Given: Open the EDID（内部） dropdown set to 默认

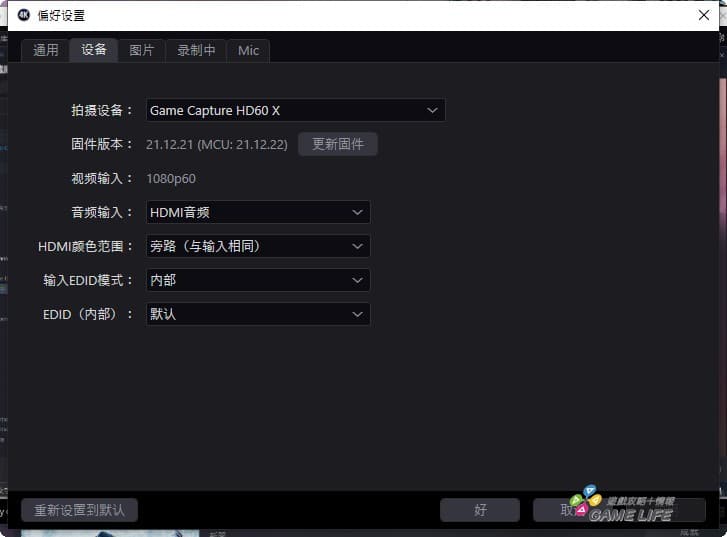Looking at the screenshot, I should click(258, 314).
